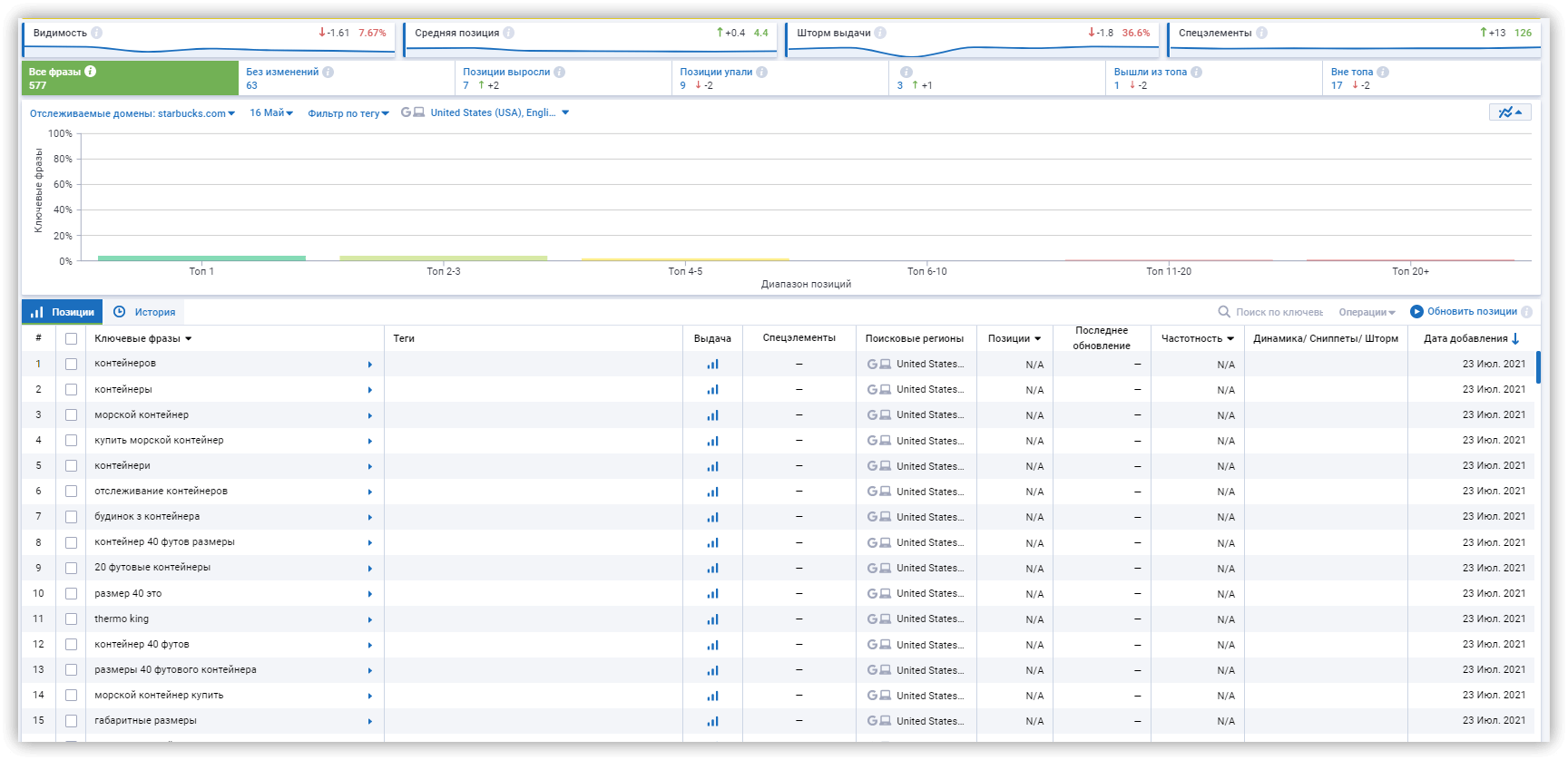Click info icon beside Позиции упали

(761, 72)
